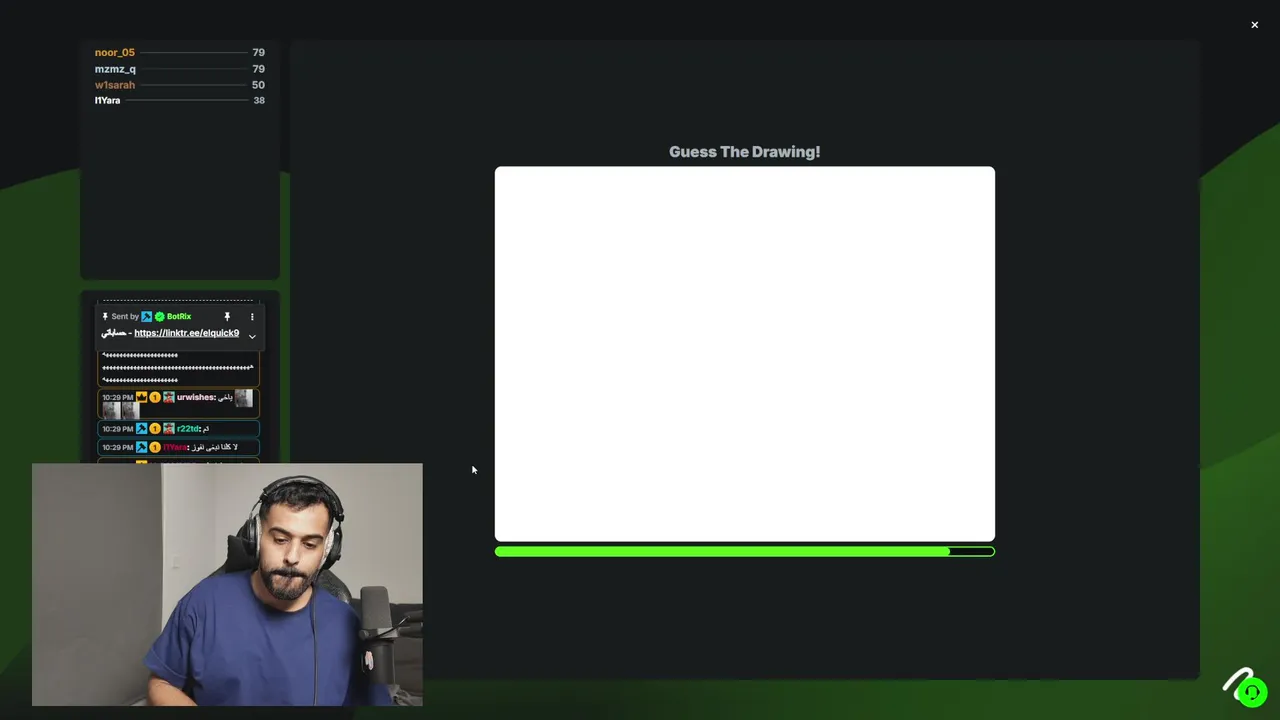The height and width of the screenshot is (720, 1280).
Task: Click l1Yara username in chat
Action: pos(175,447)
